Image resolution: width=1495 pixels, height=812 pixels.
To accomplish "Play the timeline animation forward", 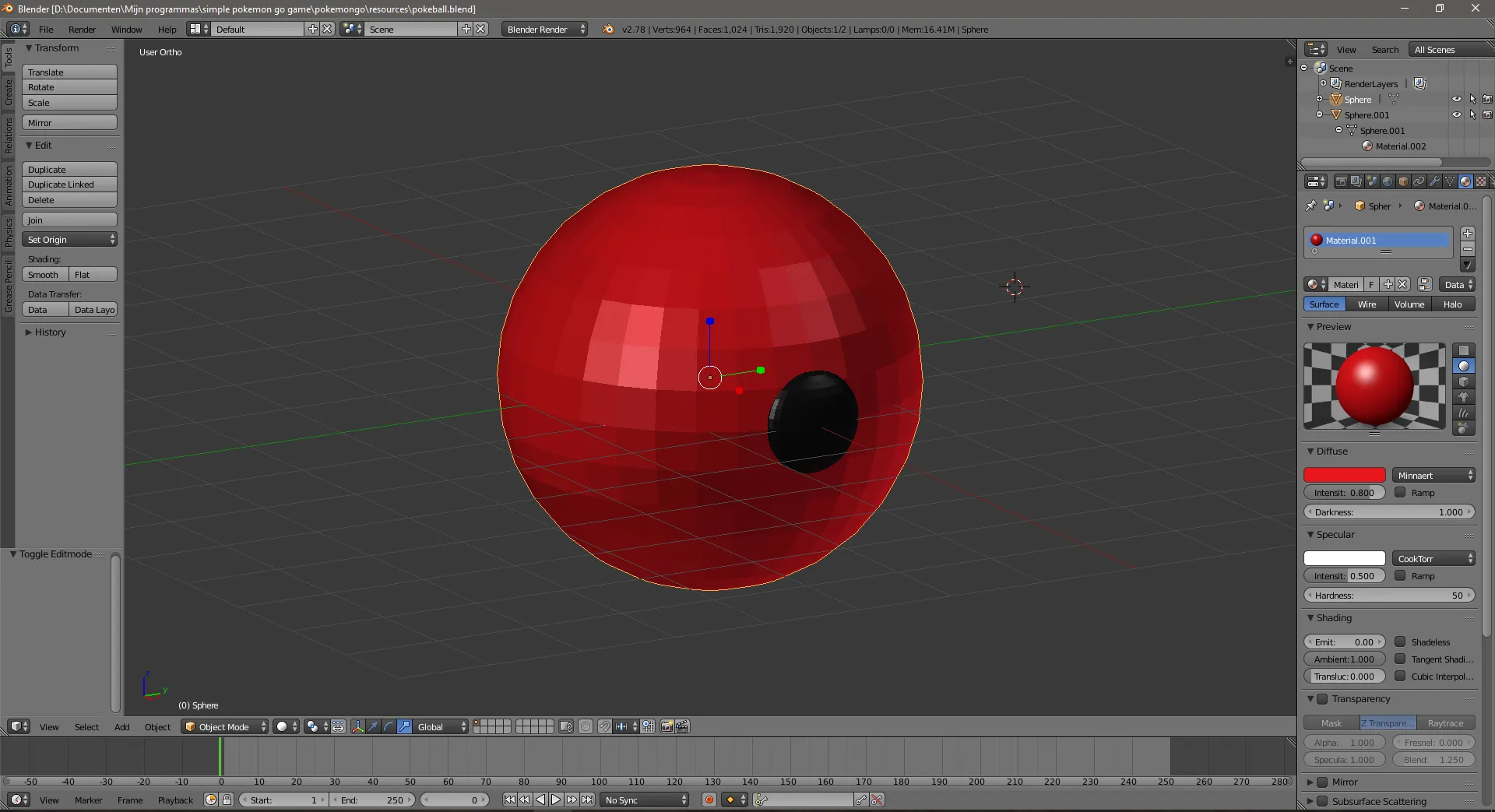I will pyautogui.click(x=556, y=800).
